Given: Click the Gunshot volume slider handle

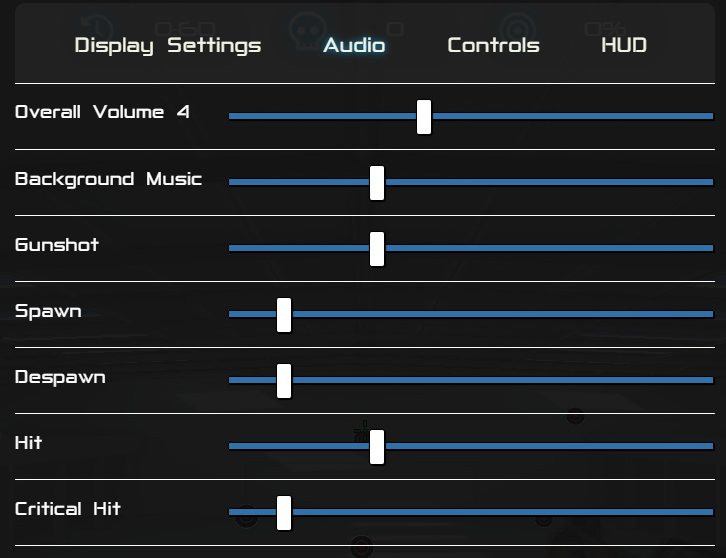Looking at the screenshot, I should [377, 249].
